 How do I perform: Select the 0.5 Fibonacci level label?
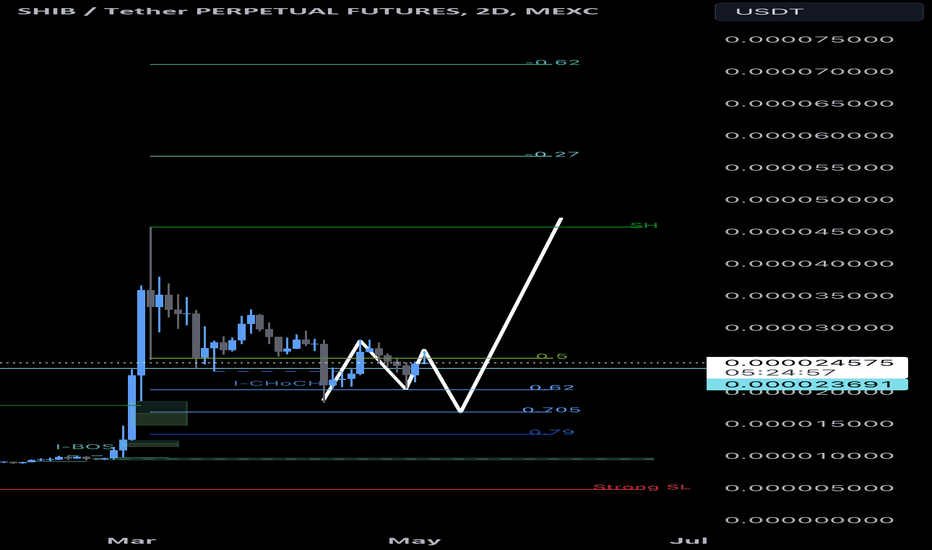pyautogui.click(x=552, y=357)
